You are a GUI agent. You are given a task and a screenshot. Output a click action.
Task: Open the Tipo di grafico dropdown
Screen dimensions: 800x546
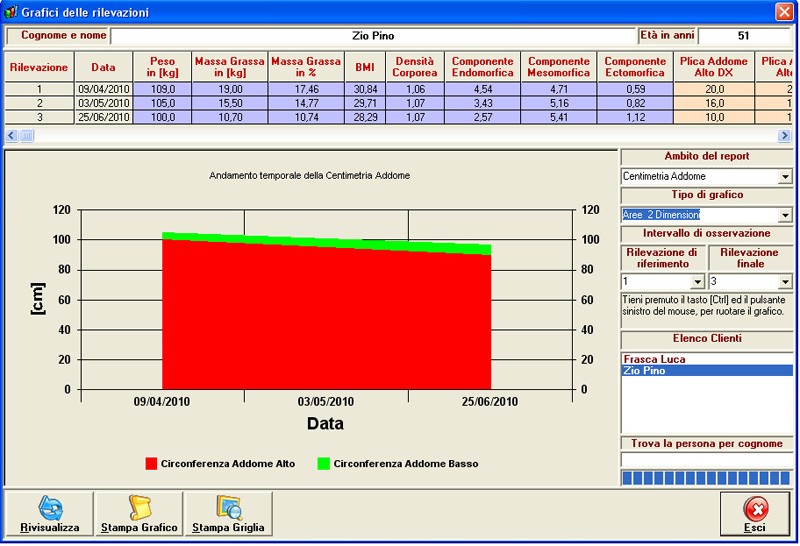pyautogui.click(x=785, y=215)
